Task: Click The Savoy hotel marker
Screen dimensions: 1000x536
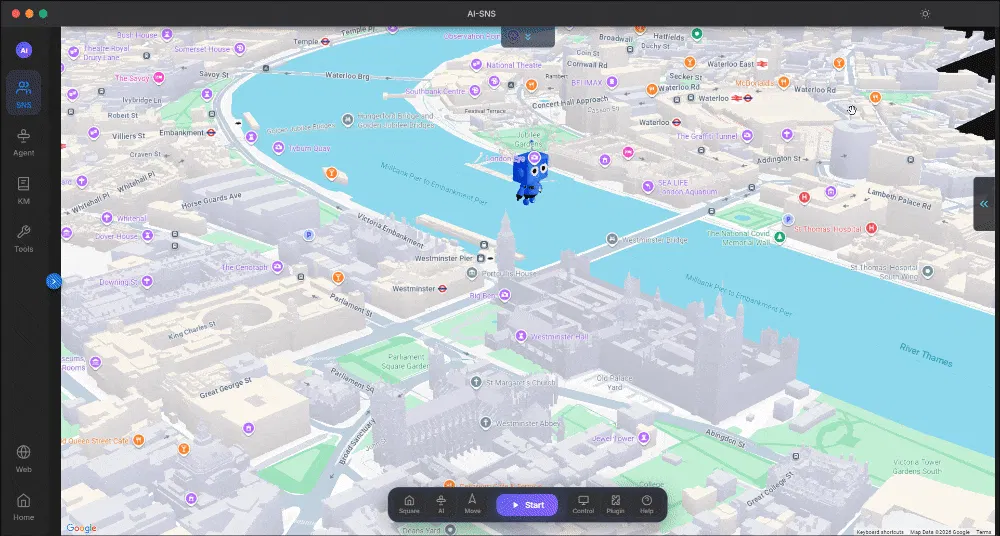Action: (158, 77)
